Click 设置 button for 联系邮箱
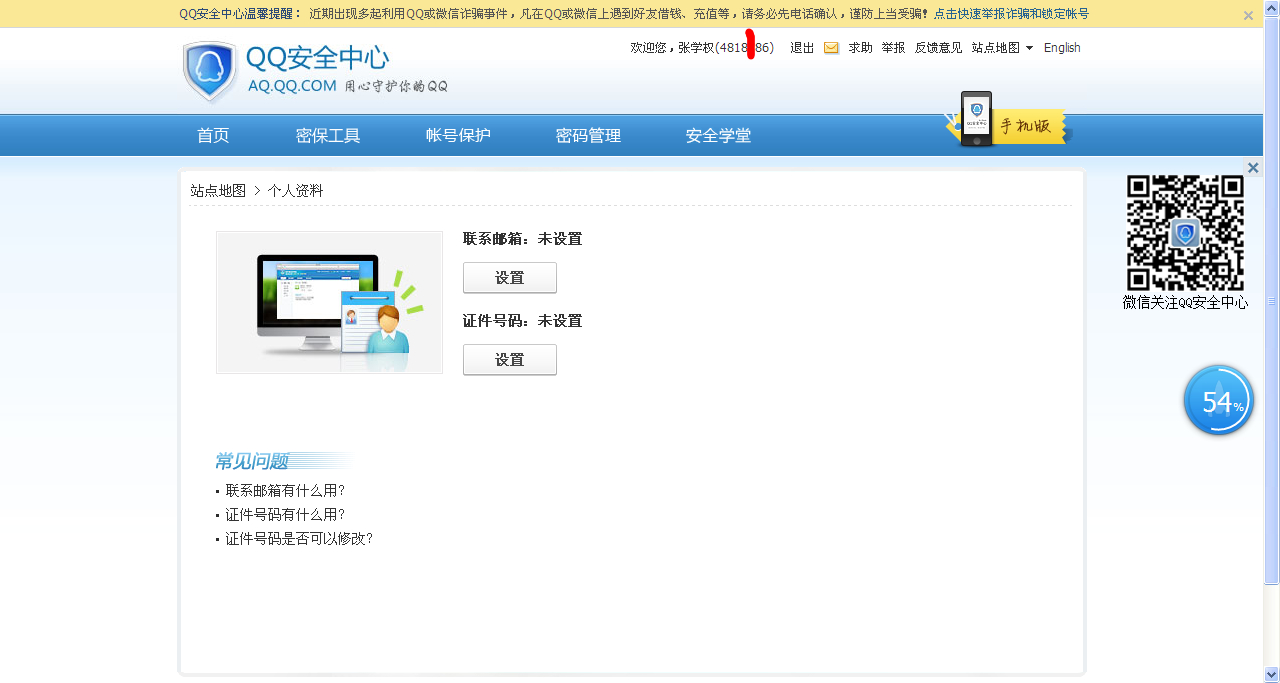 [x=510, y=278]
